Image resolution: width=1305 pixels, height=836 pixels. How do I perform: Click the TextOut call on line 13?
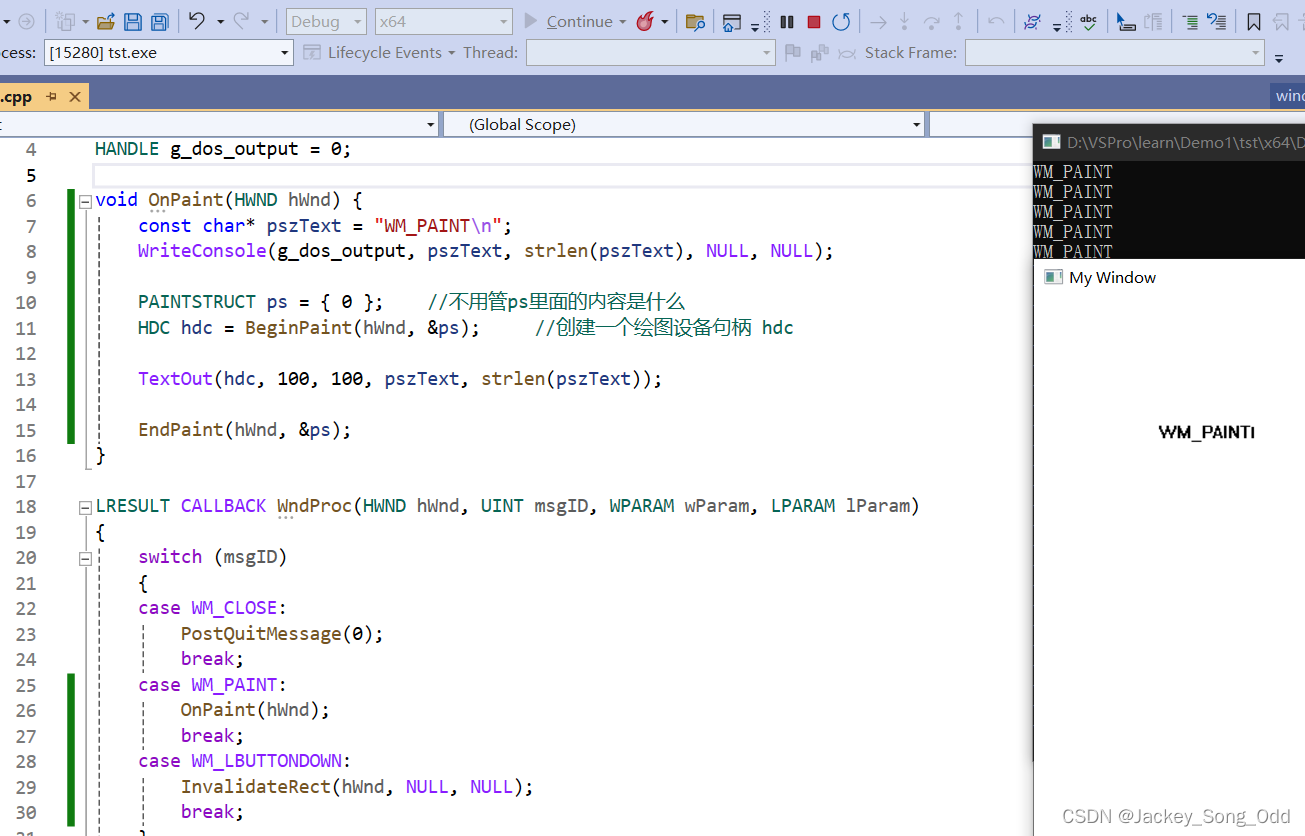click(x=400, y=379)
